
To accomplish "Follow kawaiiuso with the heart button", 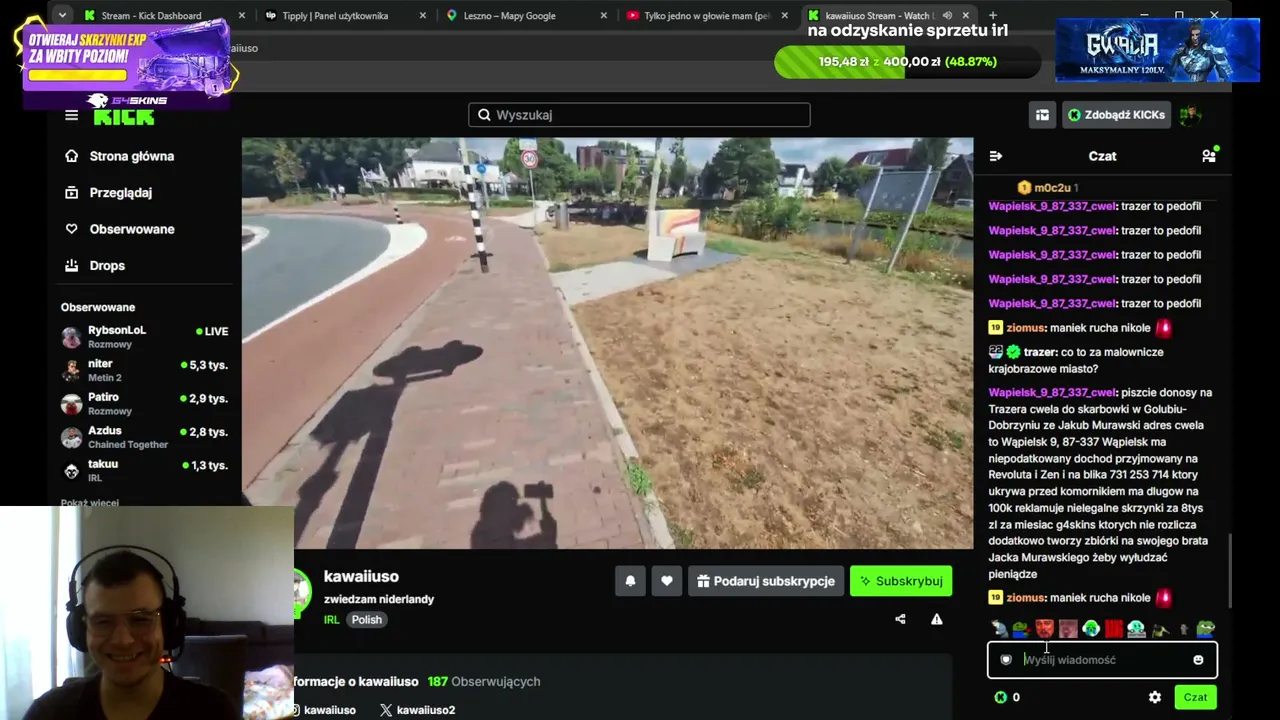I will 667,581.
